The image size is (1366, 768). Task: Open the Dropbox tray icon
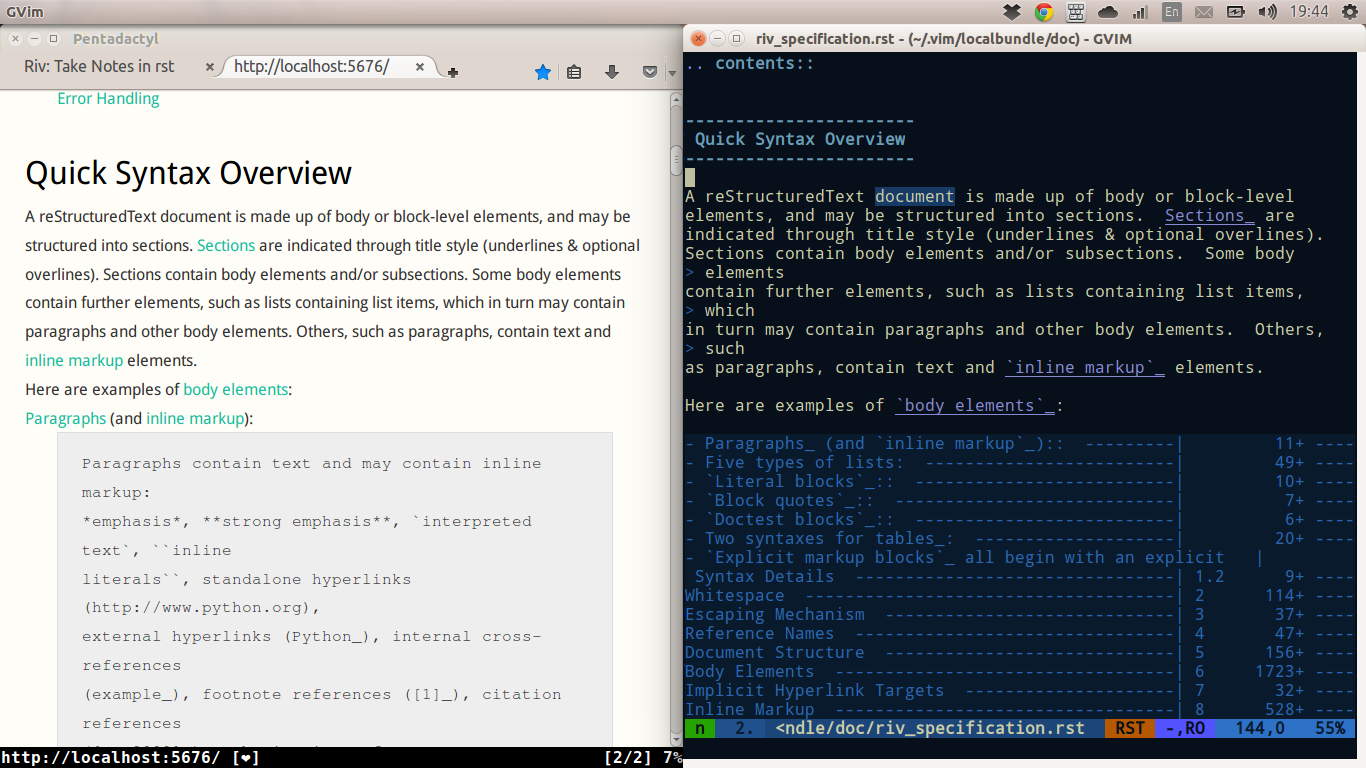coord(1012,12)
